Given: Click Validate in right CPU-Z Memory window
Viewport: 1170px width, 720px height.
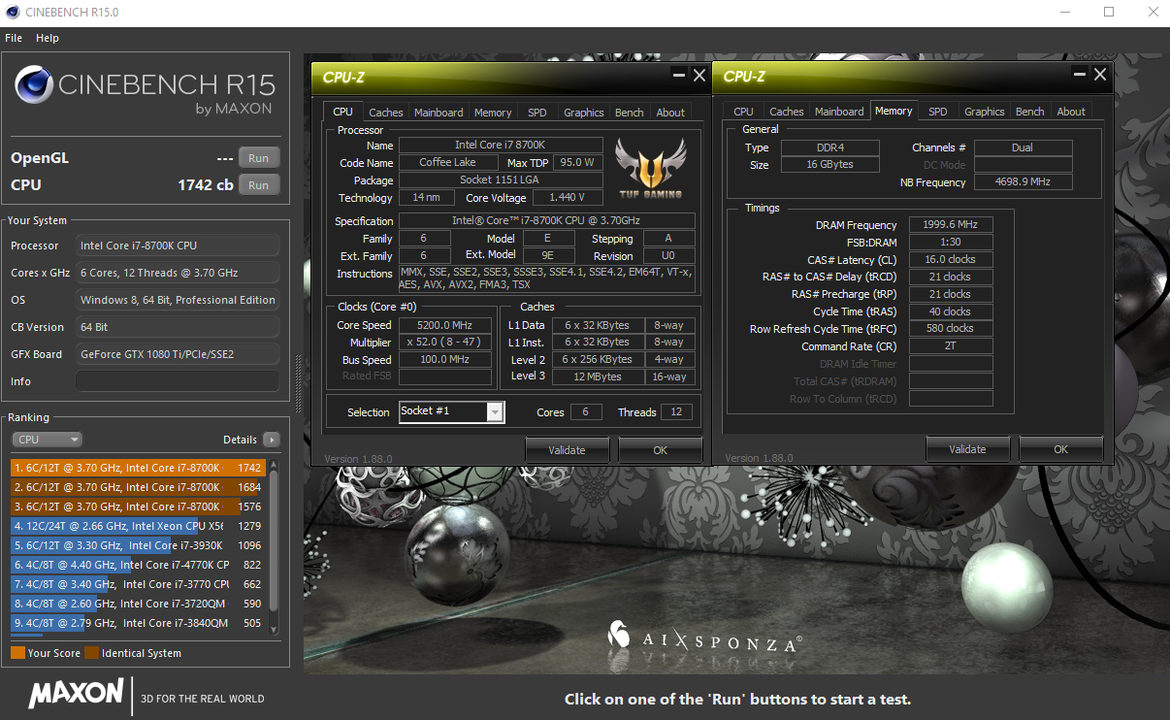Looking at the screenshot, I should coord(968,449).
